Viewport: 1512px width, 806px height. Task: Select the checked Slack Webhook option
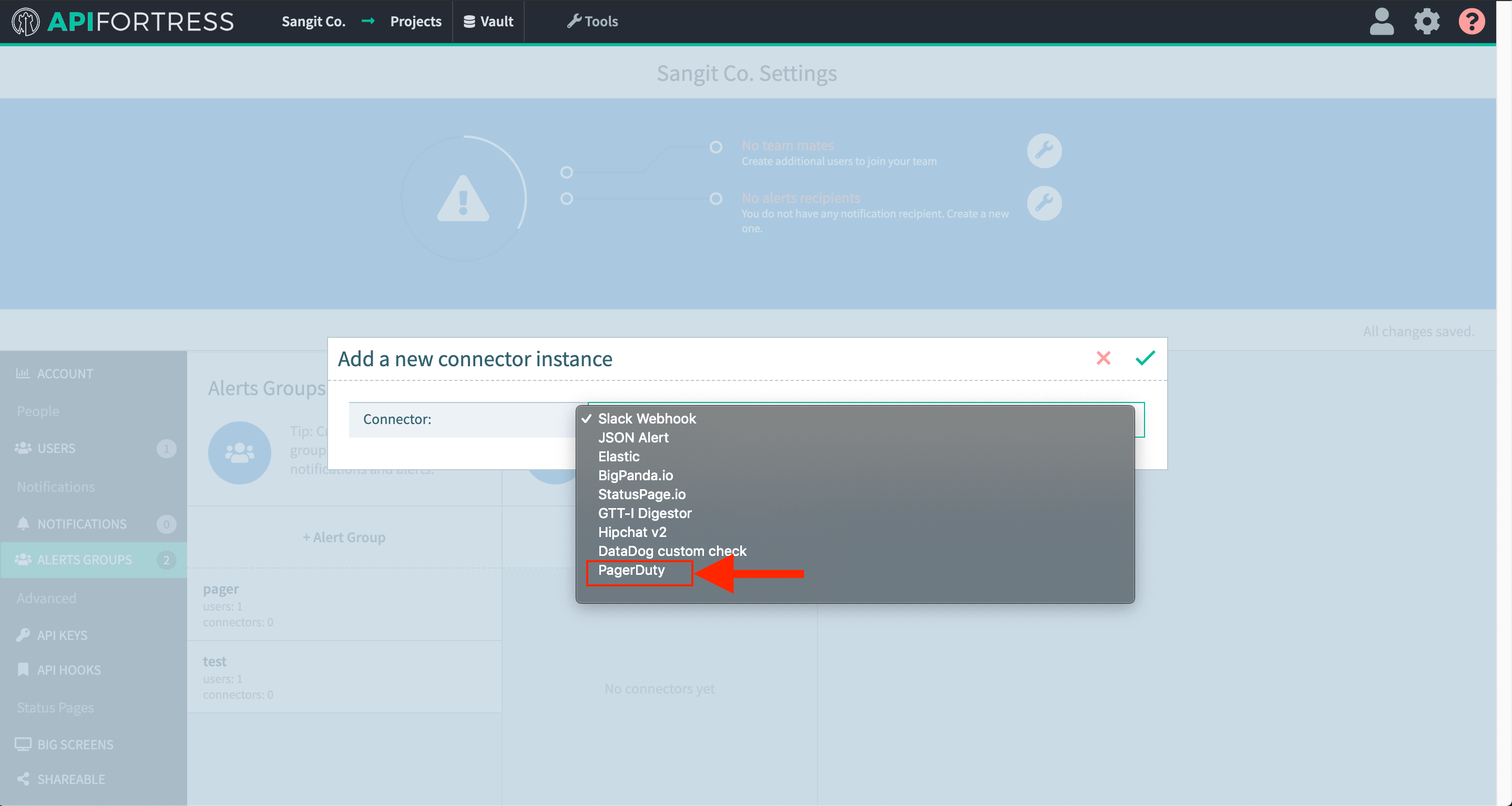pos(646,419)
